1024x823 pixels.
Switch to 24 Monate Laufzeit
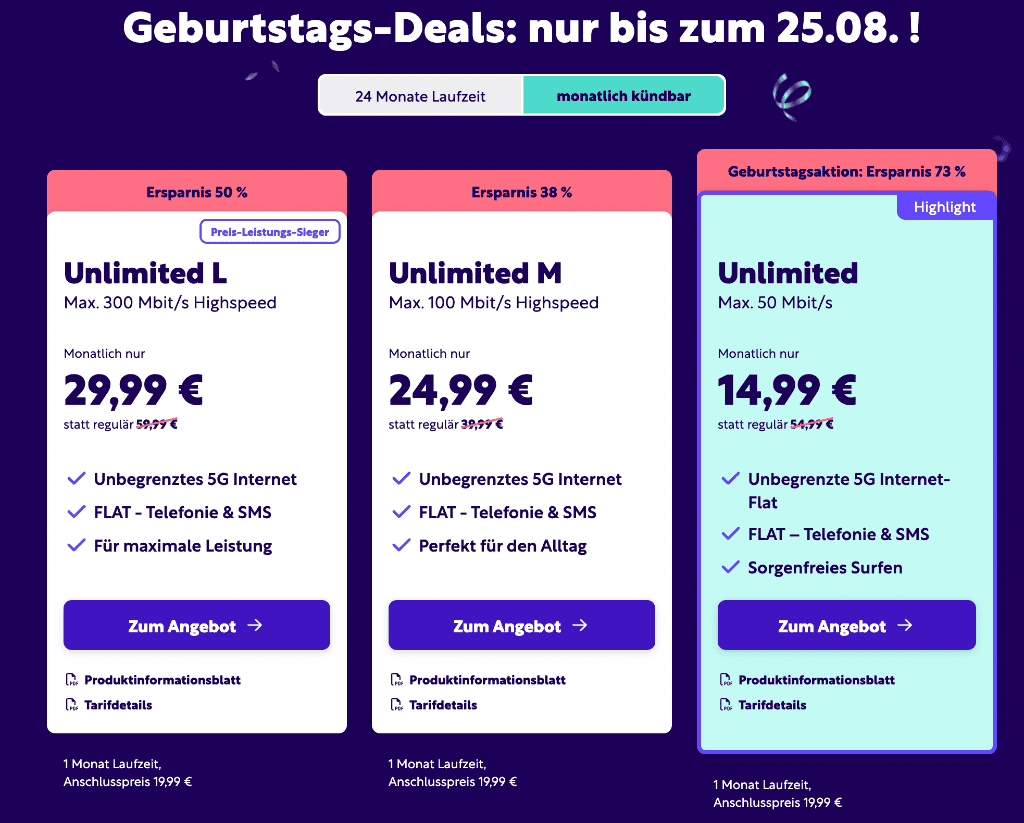tap(421, 96)
